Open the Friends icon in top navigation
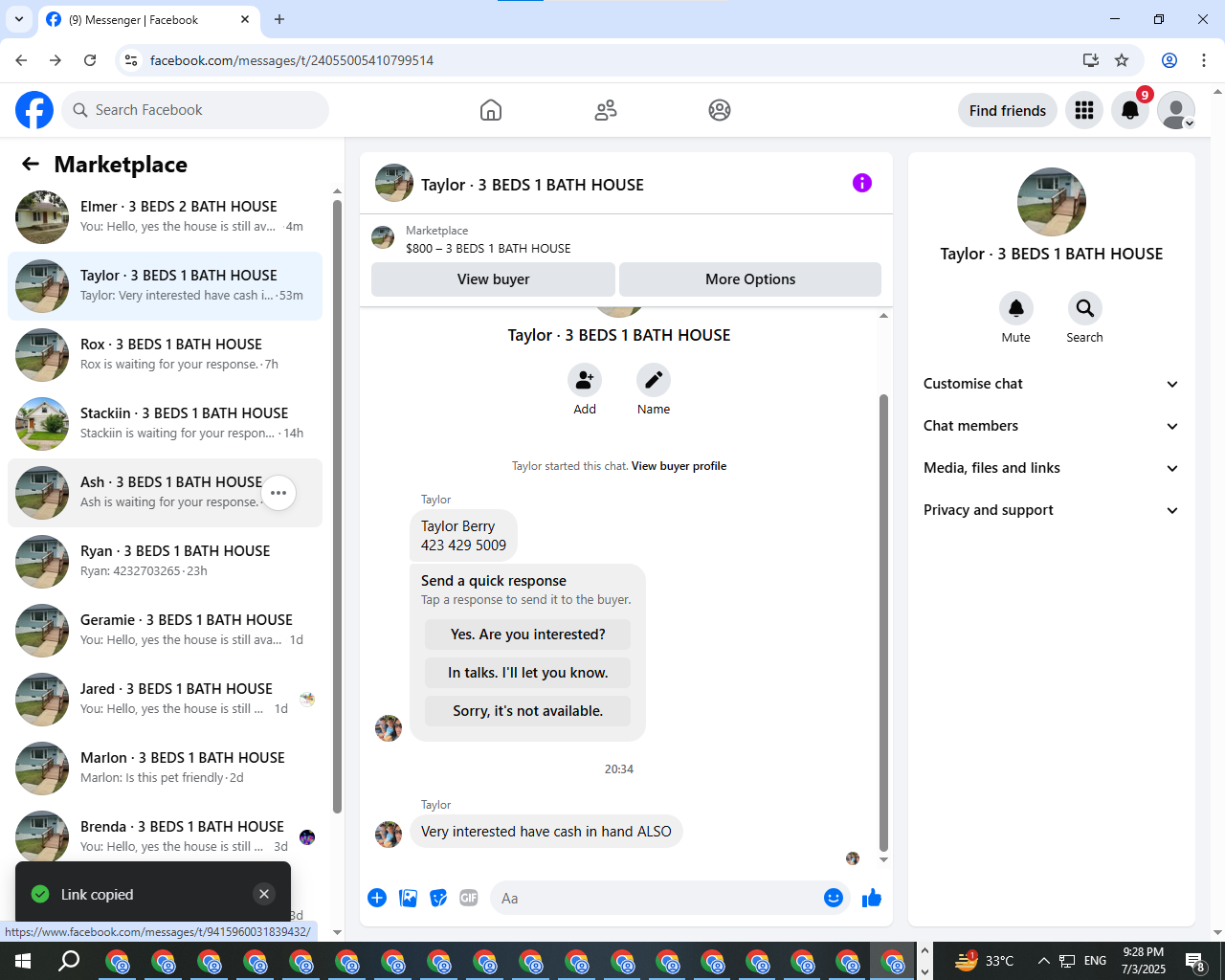This screenshot has width=1225, height=980. pyautogui.click(x=606, y=110)
